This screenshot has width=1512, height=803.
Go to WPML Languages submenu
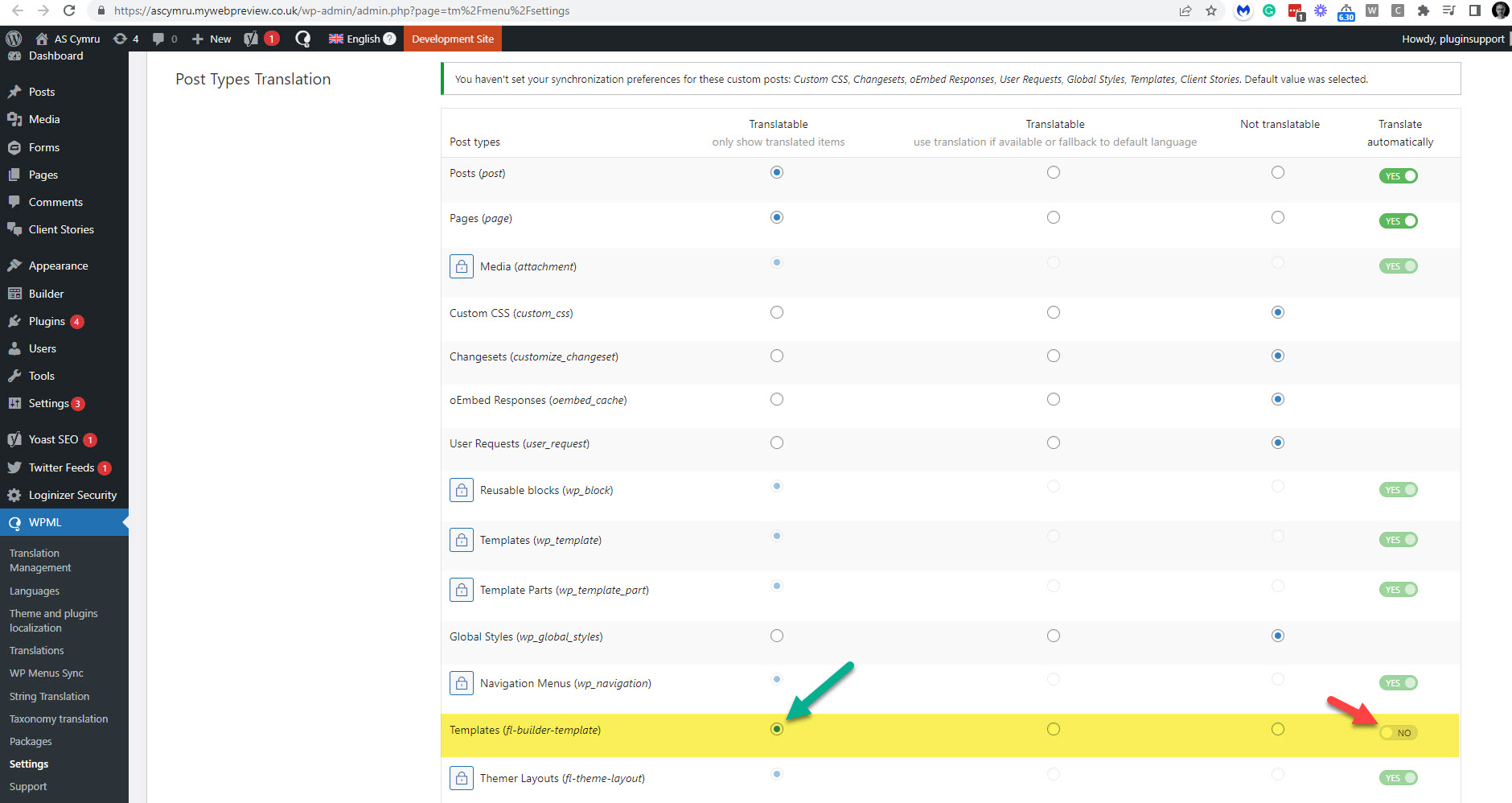pyautogui.click(x=35, y=591)
